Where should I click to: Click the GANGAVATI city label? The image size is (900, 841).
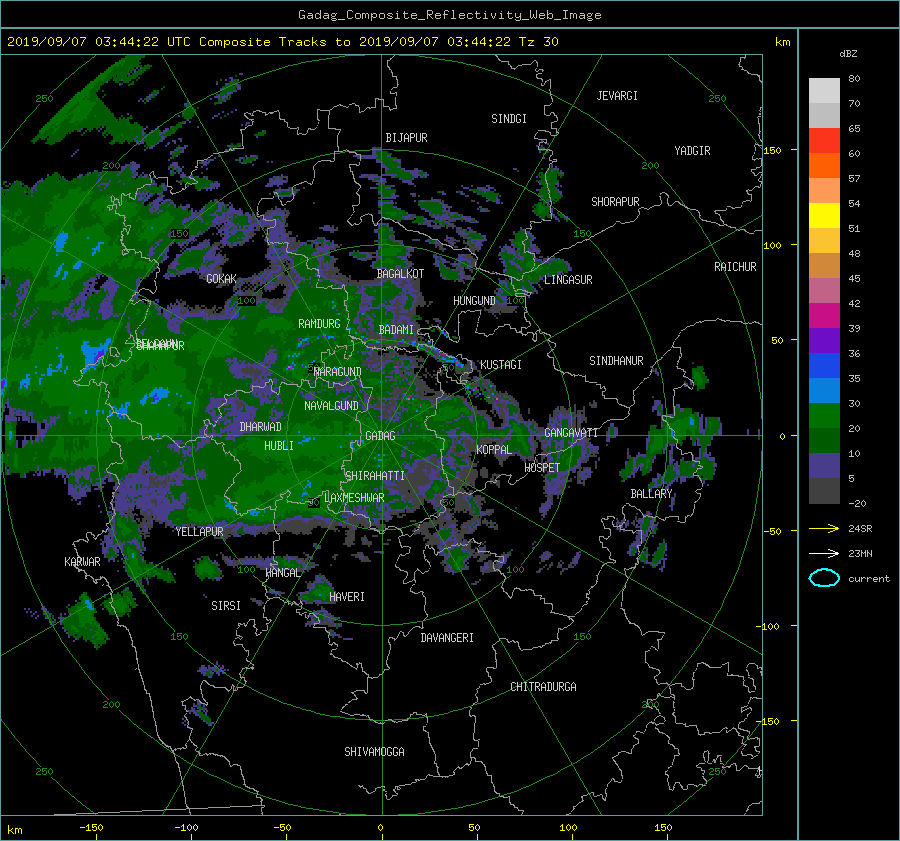click(571, 433)
